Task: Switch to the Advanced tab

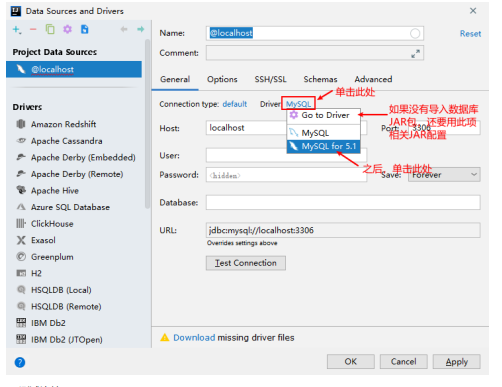Action: [x=373, y=79]
